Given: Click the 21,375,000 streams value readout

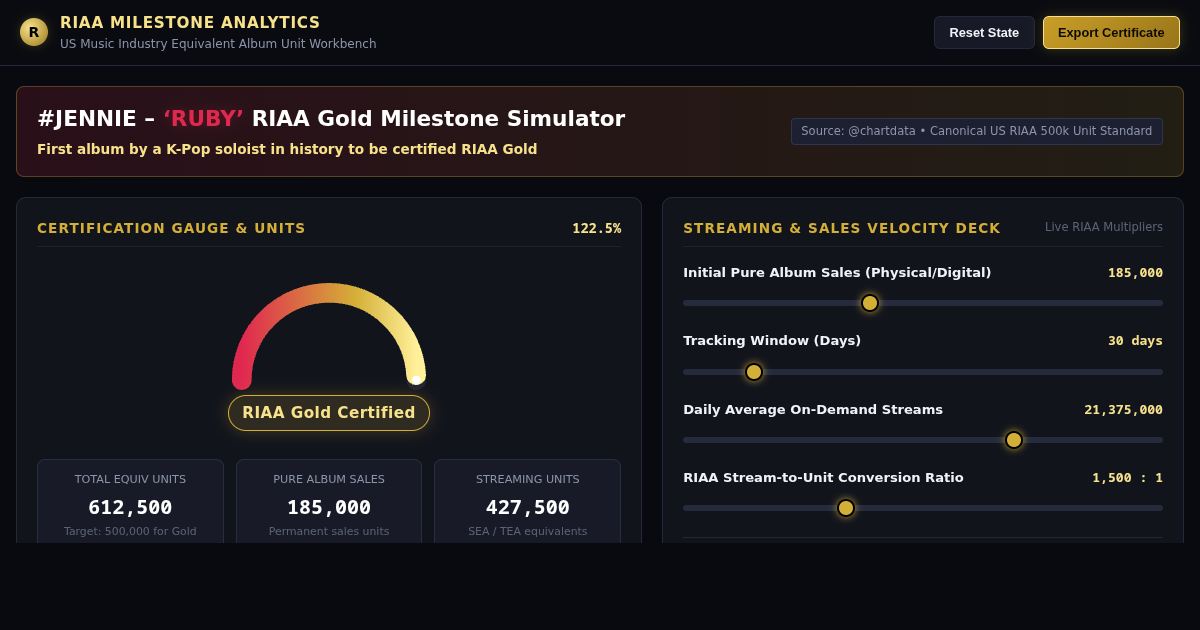Looking at the screenshot, I should click(x=1124, y=410).
